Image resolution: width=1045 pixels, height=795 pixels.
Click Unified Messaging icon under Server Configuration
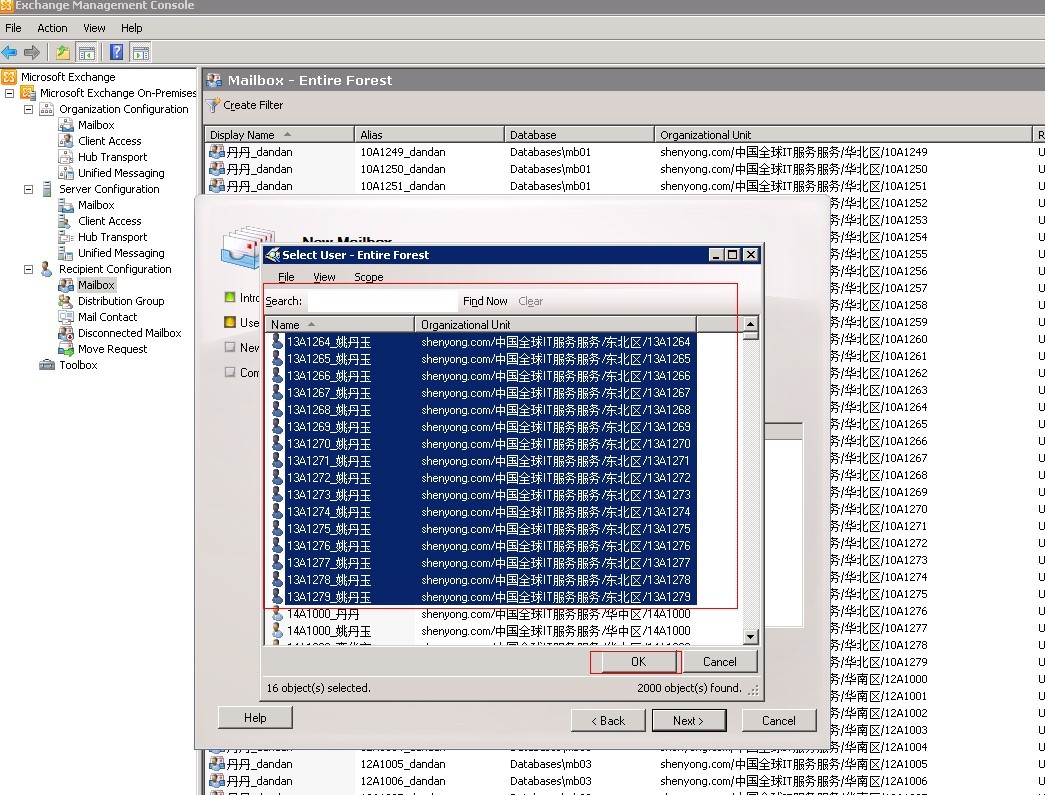tap(65, 253)
